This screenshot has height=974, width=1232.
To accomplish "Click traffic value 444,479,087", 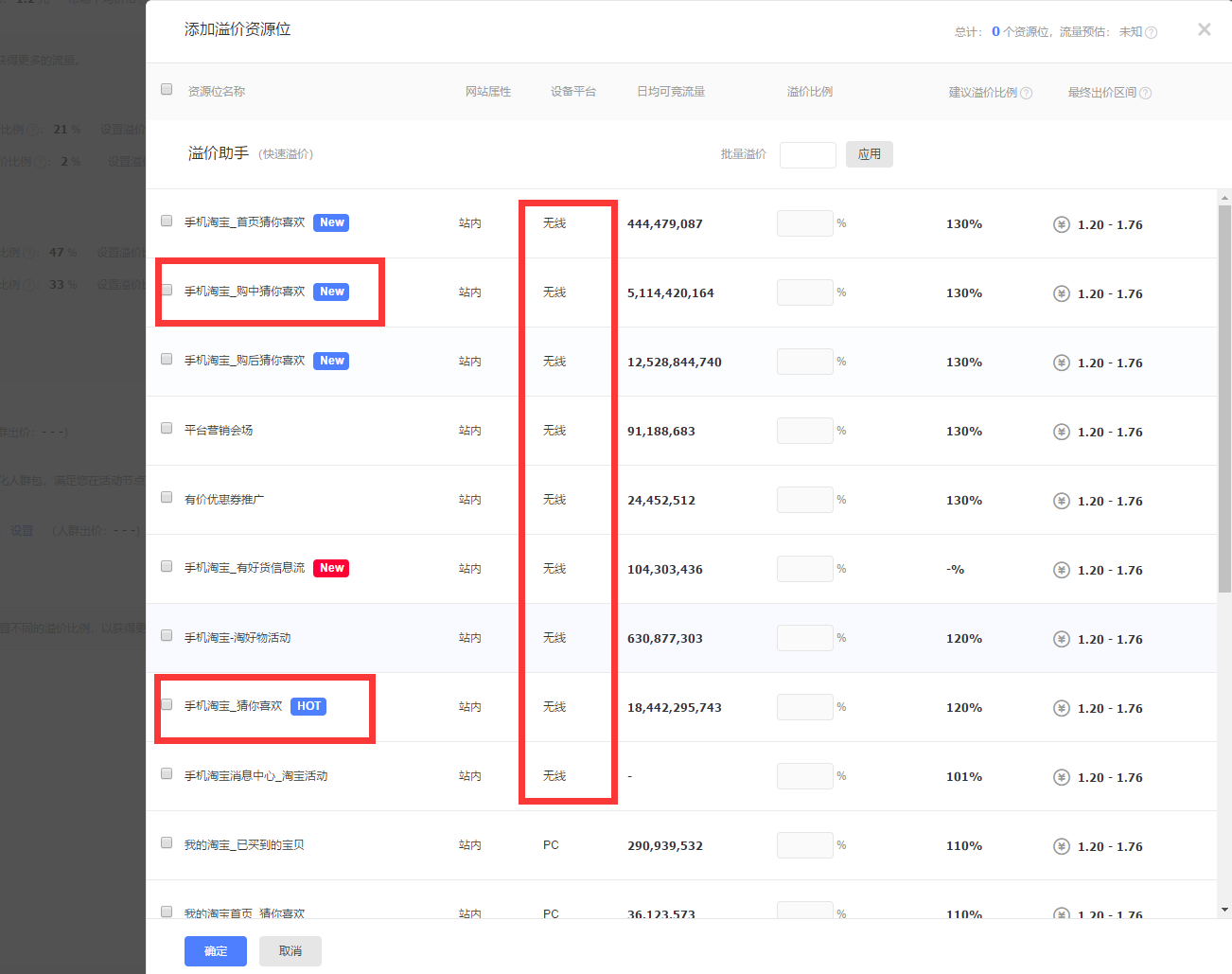I will 665,224.
